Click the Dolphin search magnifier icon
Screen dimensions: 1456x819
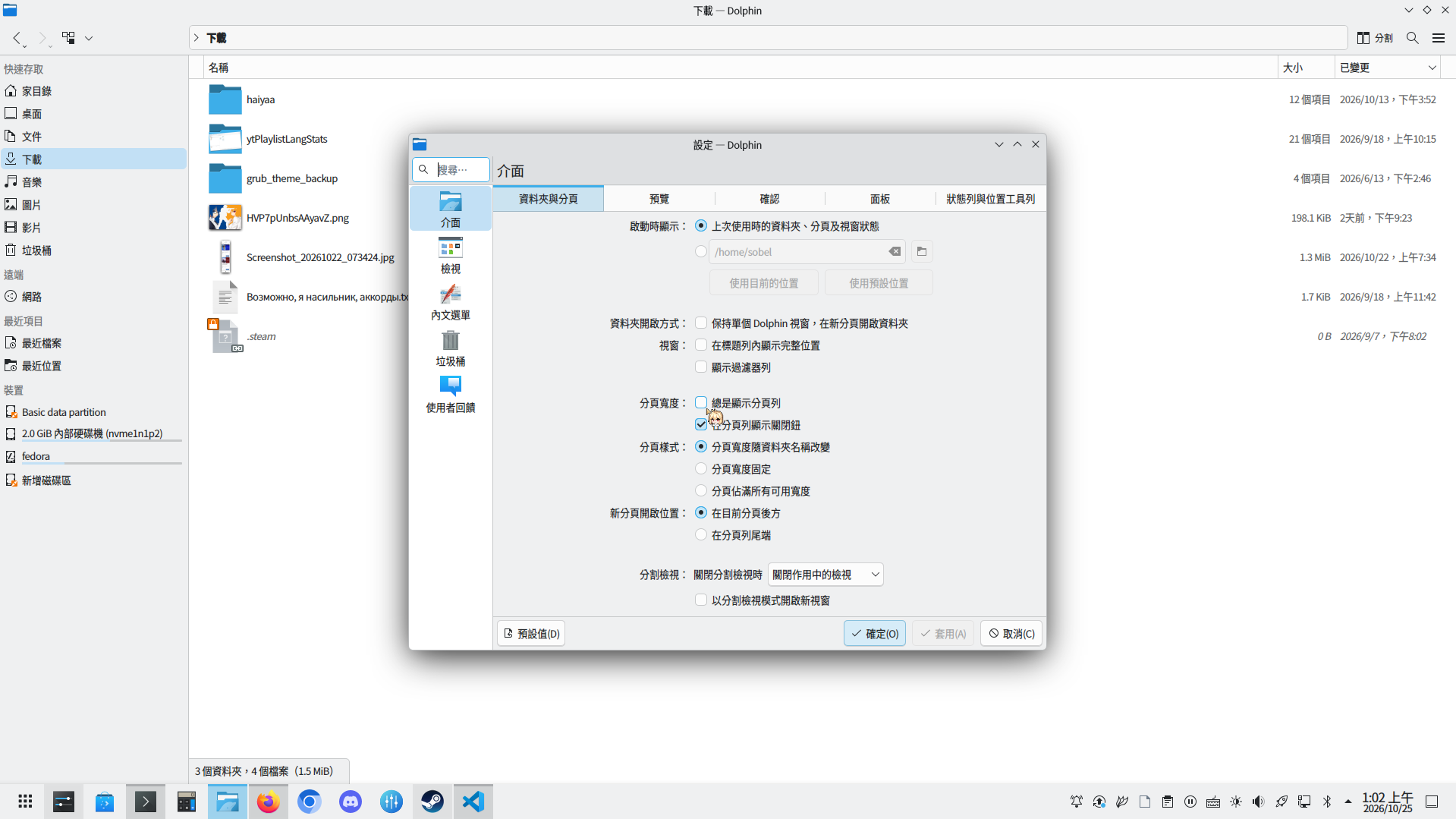point(1413,38)
